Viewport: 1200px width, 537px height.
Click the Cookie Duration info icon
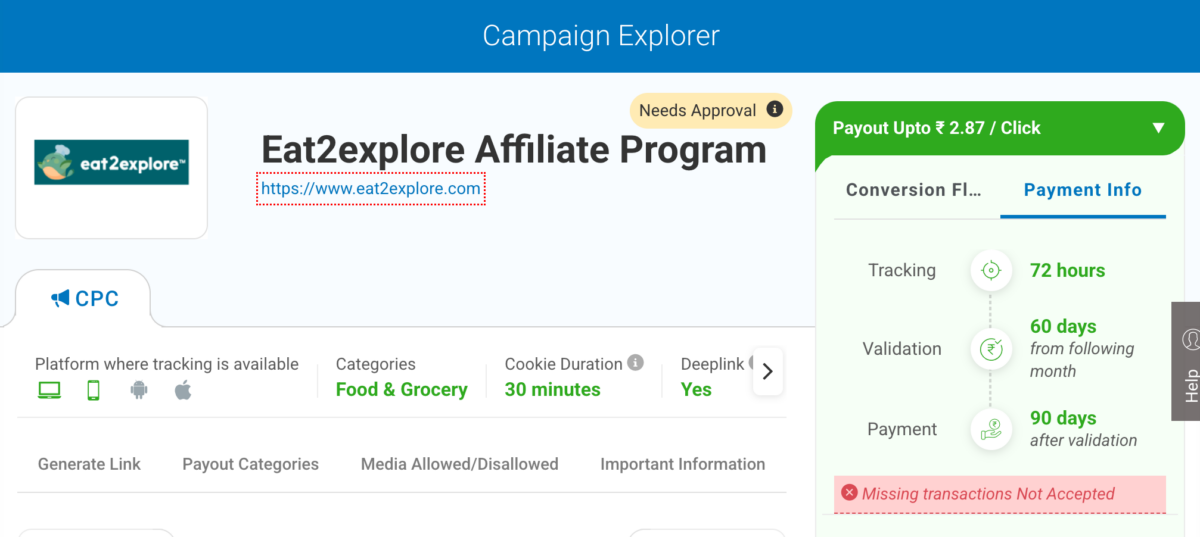point(636,363)
